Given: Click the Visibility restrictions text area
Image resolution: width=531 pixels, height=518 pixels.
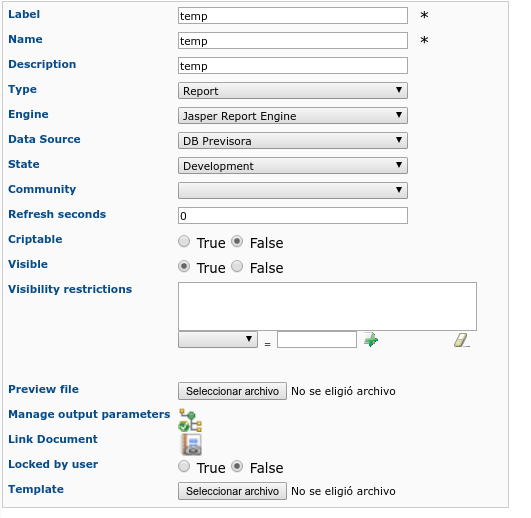Looking at the screenshot, I should [327, 306].
